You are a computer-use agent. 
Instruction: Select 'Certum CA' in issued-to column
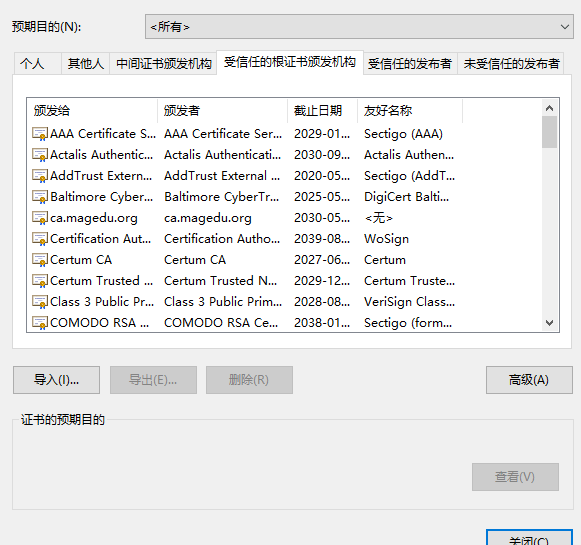click(81, 260)
